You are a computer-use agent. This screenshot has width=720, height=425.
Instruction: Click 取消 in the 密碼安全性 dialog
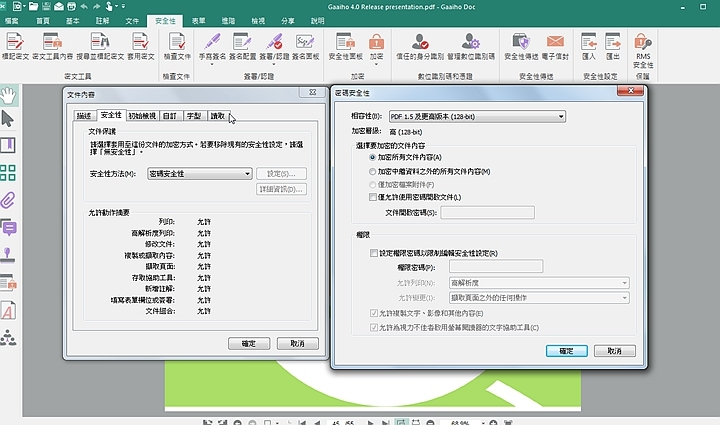(614, 351)
